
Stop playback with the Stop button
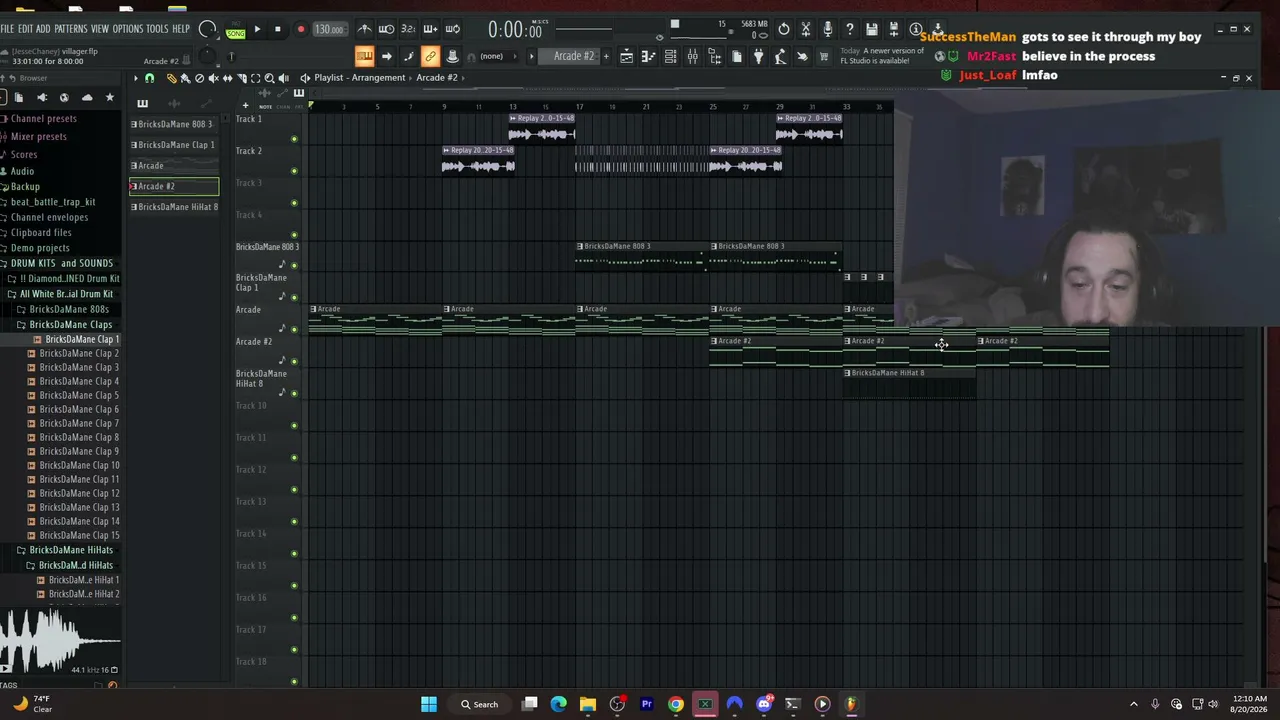[278, 29]
